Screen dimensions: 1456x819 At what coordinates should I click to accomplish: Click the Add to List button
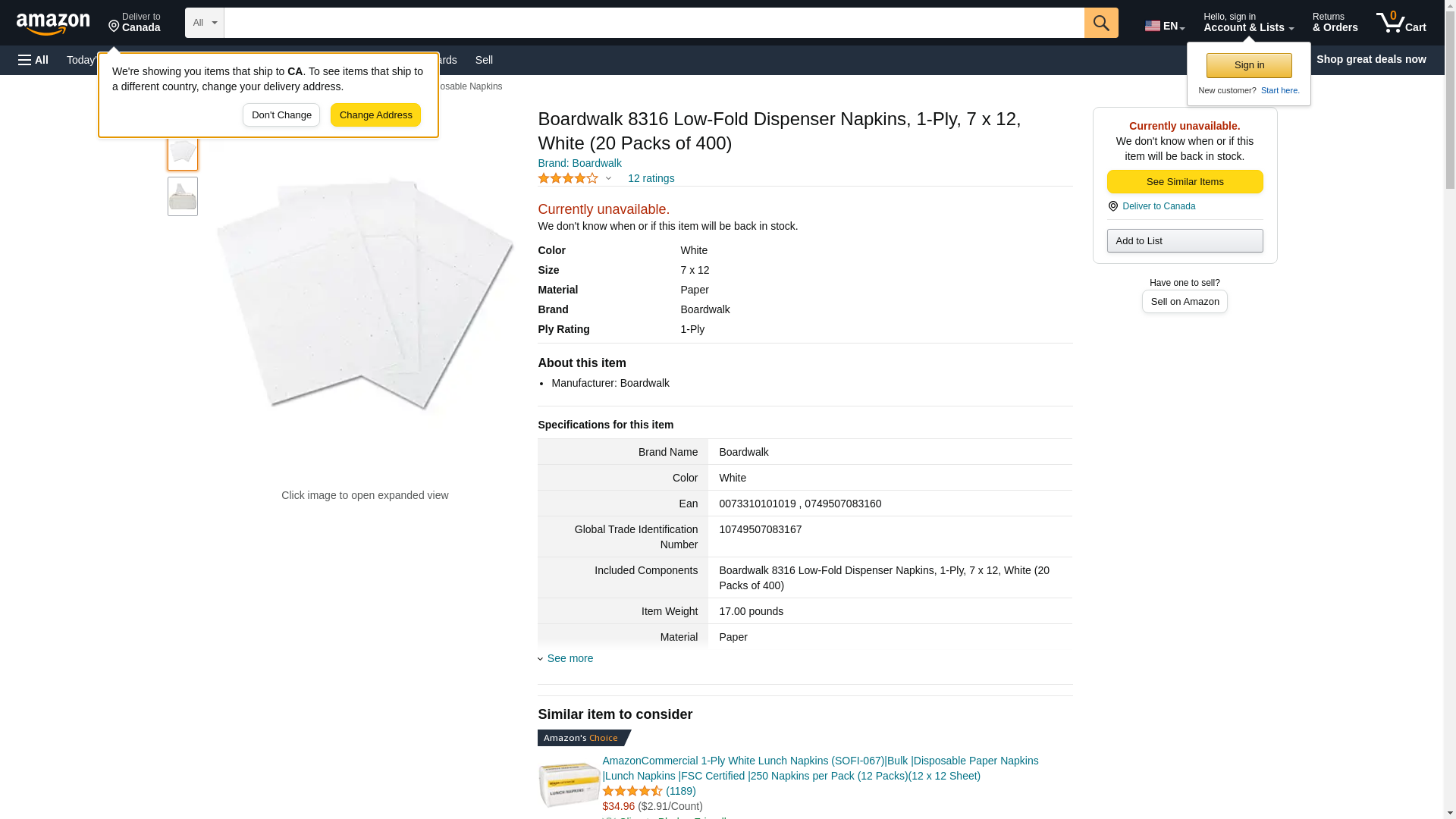pyautogui.click(x=1185, y=241)
